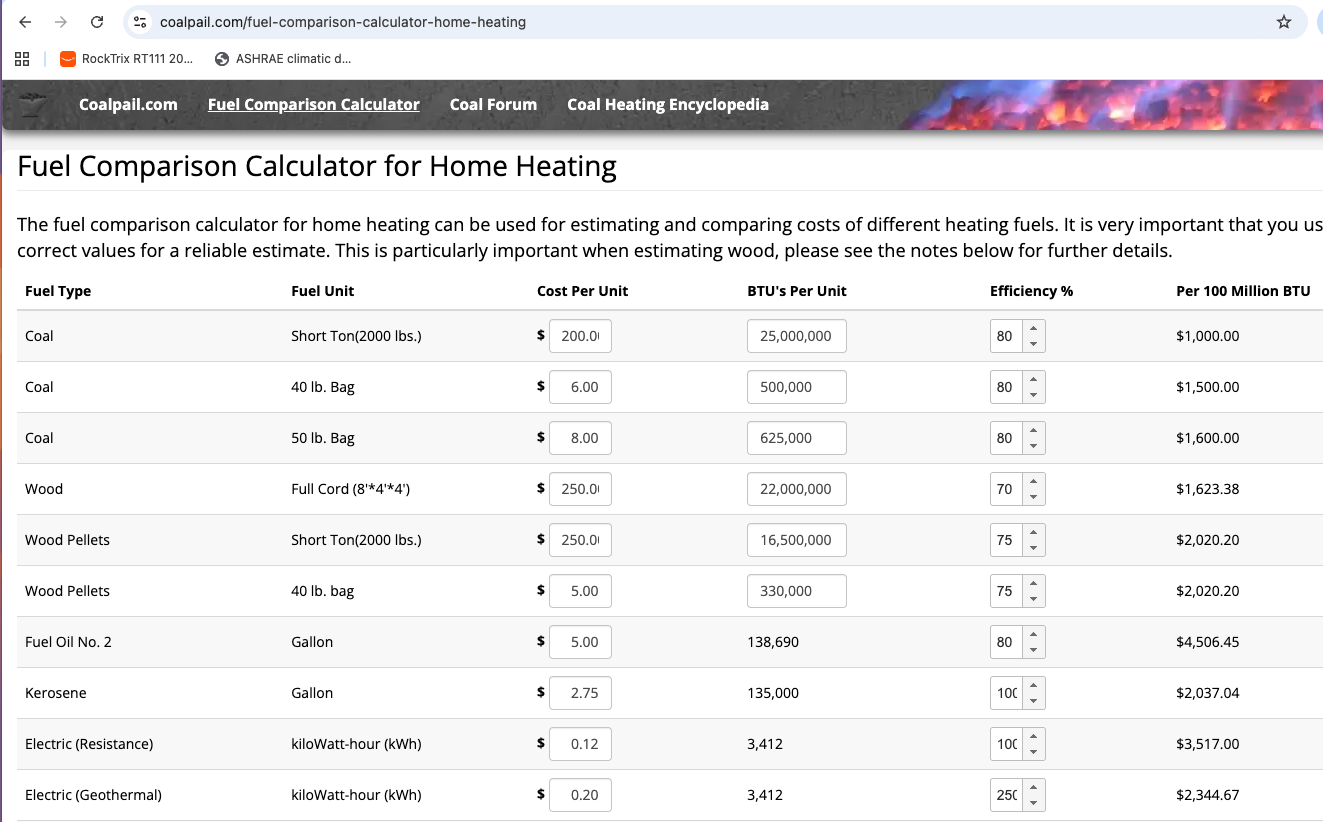Edit Coal 50 lb. Bag cost field
This screenshot has width=1323, height=822.
[x=580, y=438]
